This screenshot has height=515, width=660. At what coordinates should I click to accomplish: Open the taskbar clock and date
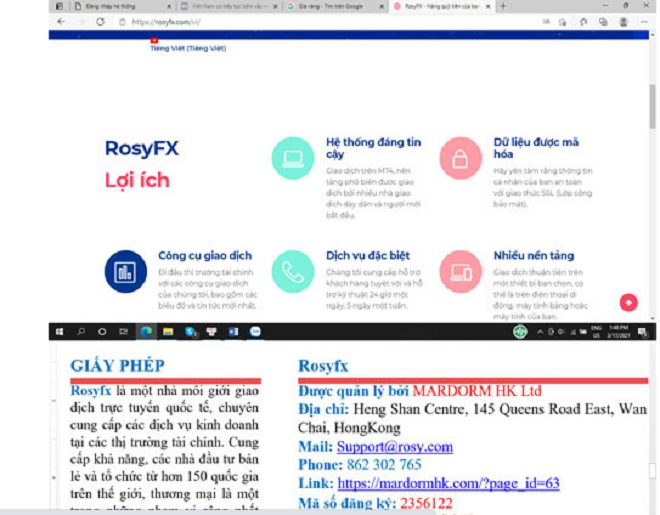[x=618, y=332]
